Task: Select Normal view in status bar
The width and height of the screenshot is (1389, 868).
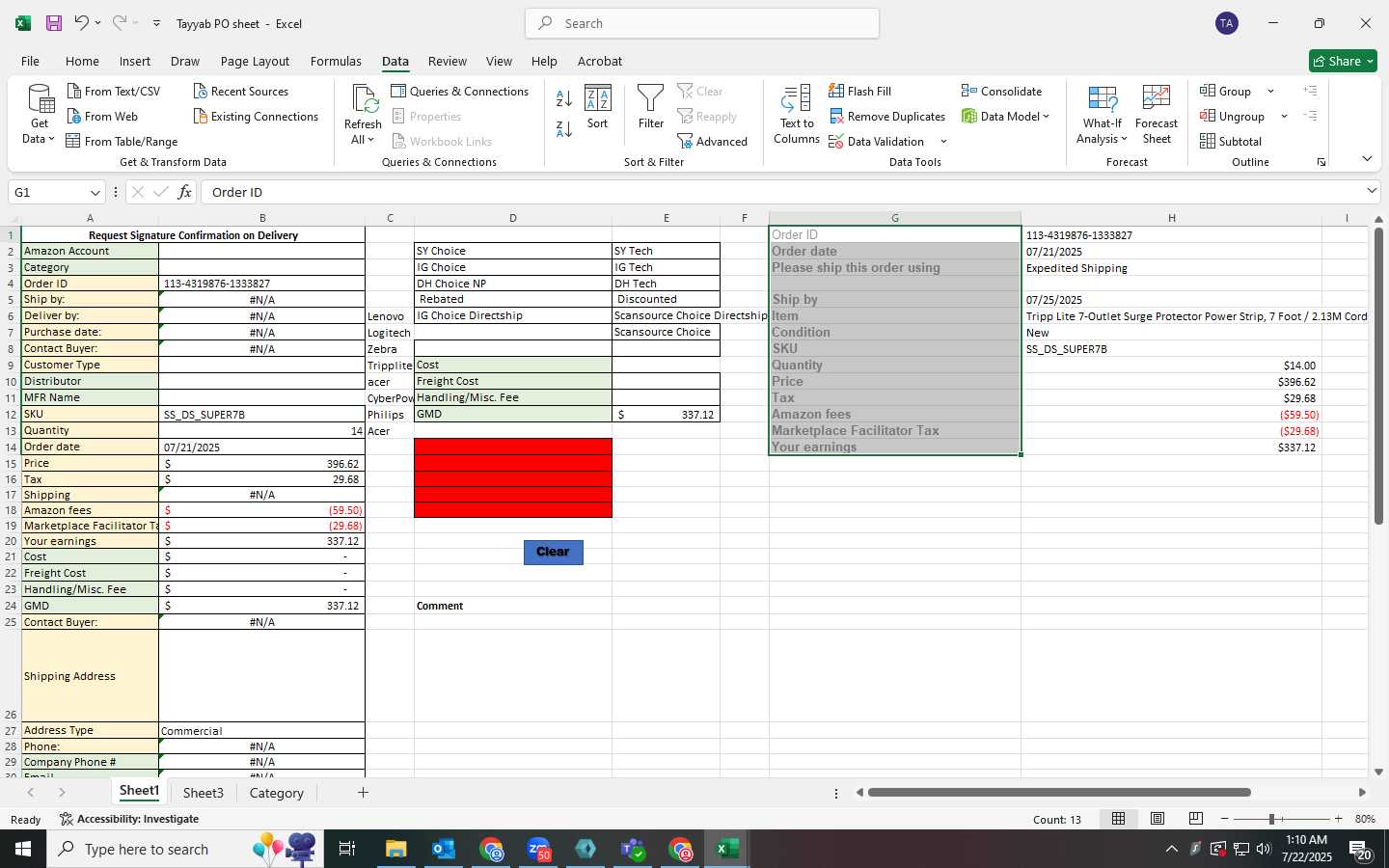Action: (1118, 819)
